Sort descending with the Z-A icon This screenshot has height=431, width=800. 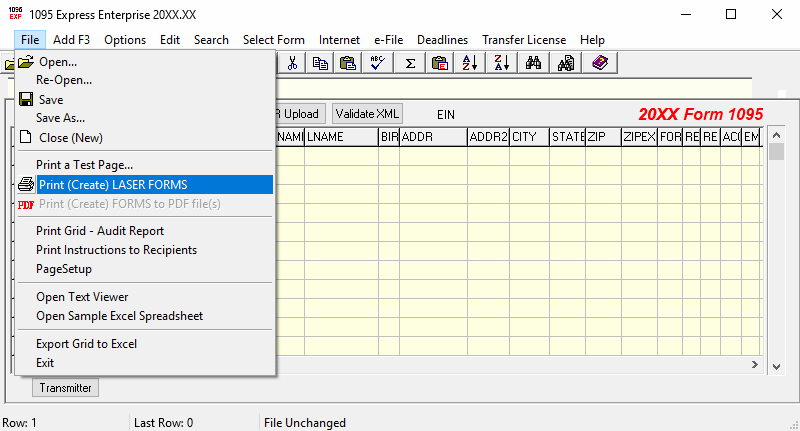click(499, 63)
